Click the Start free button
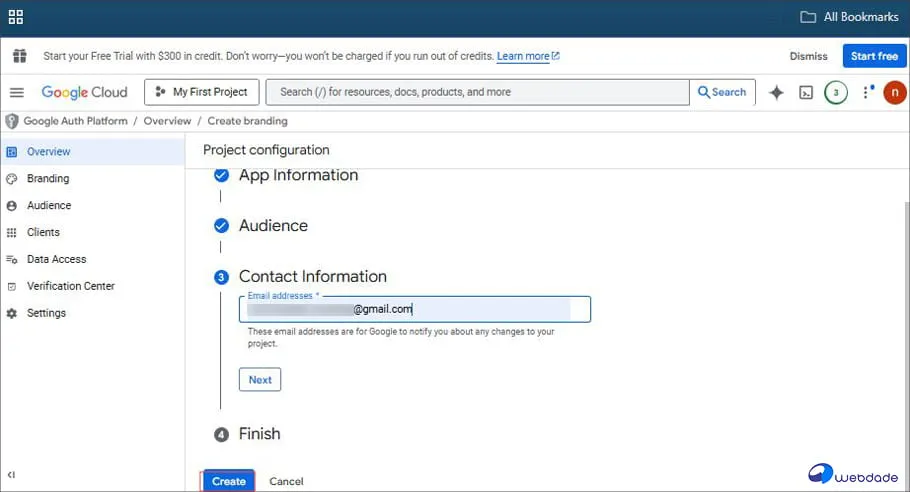 click(x=874, y=56)
